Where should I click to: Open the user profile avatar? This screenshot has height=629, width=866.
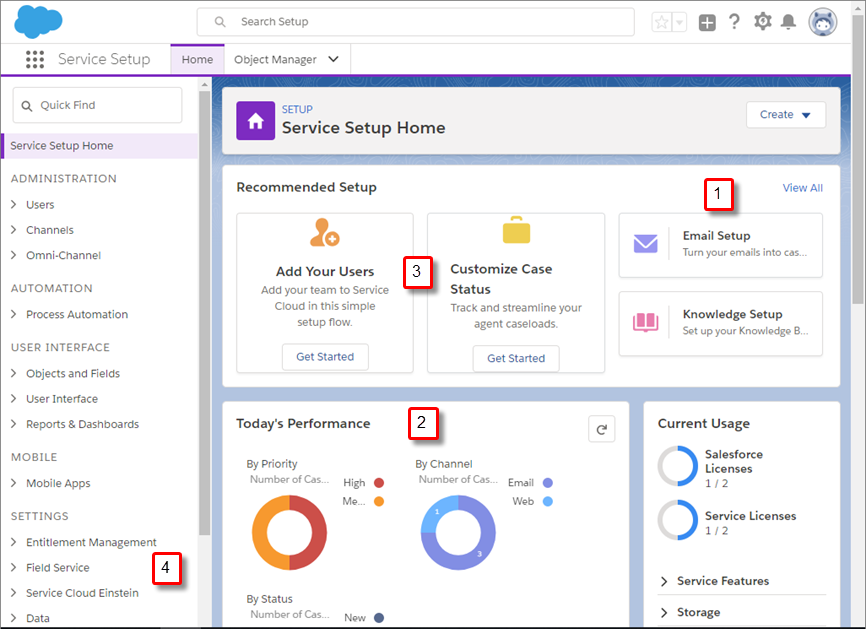click(x=823, y=23)
